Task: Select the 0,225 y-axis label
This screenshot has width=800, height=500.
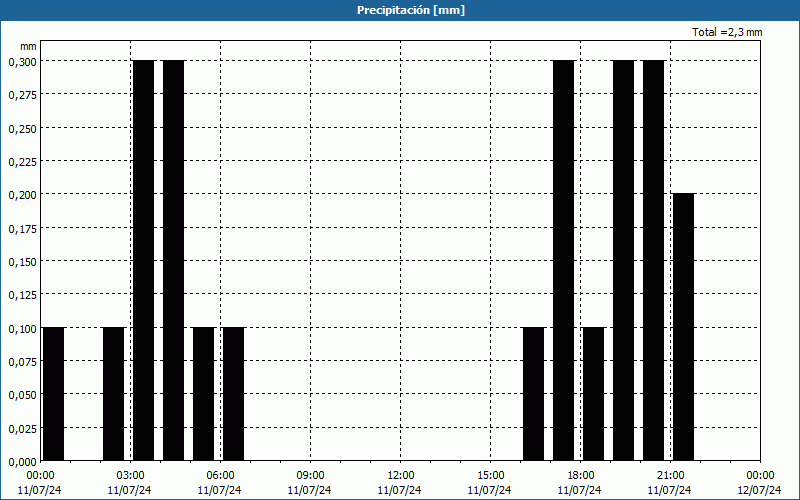Action: 22,162
